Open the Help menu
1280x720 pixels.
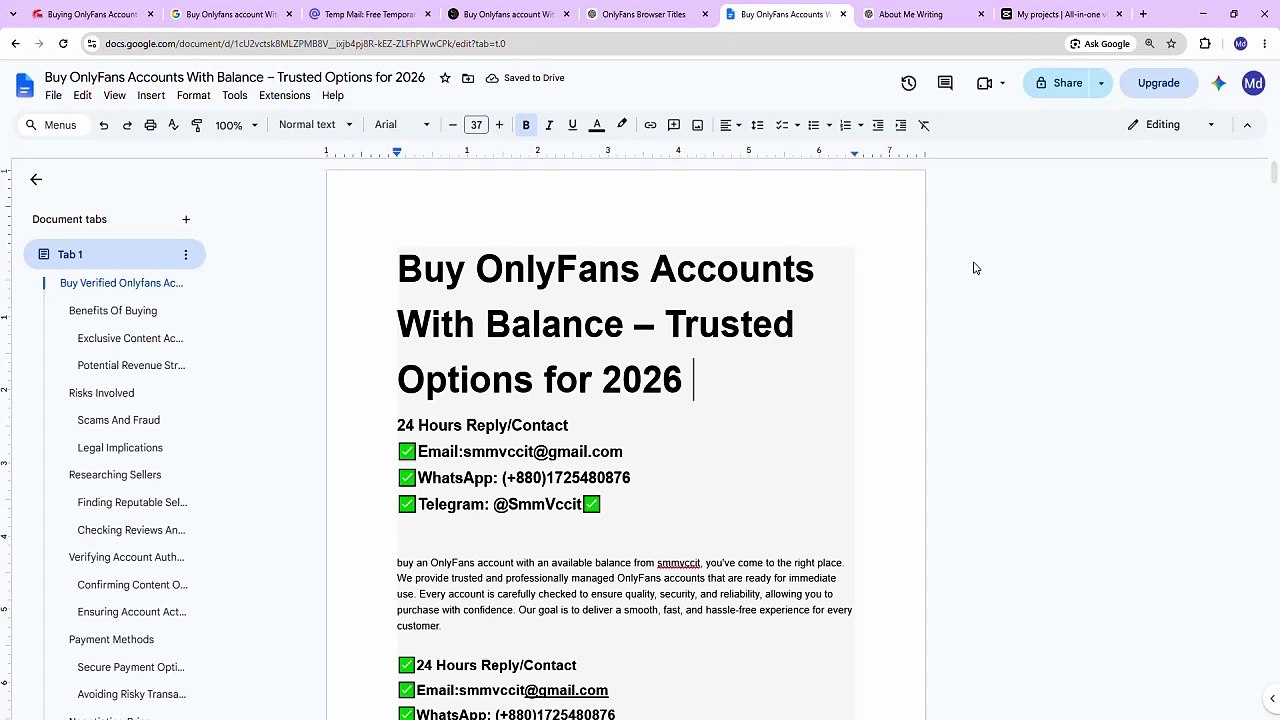pyautogui.click(x=333, y=96)
